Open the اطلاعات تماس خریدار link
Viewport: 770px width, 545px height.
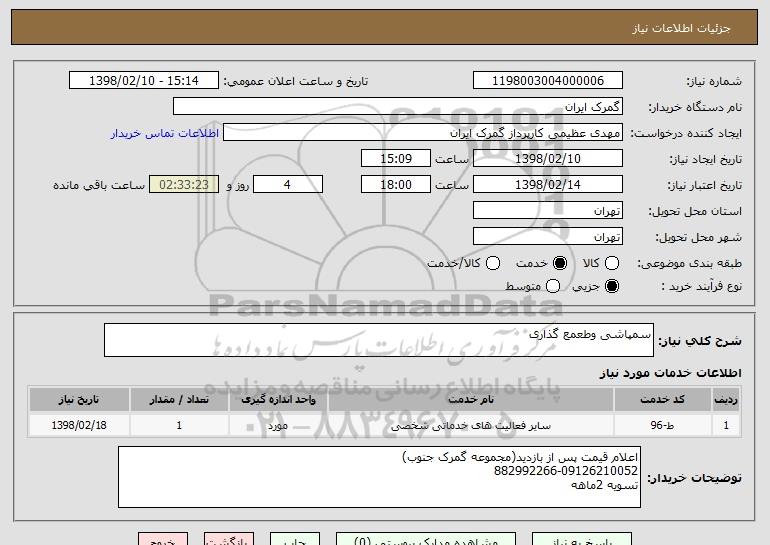click(165, 133)
